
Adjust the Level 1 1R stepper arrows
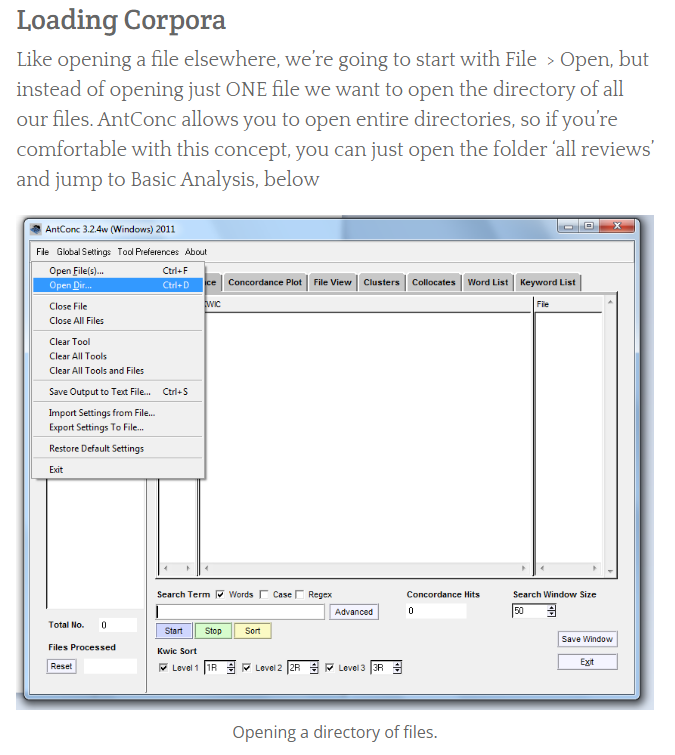coord(231,667)
